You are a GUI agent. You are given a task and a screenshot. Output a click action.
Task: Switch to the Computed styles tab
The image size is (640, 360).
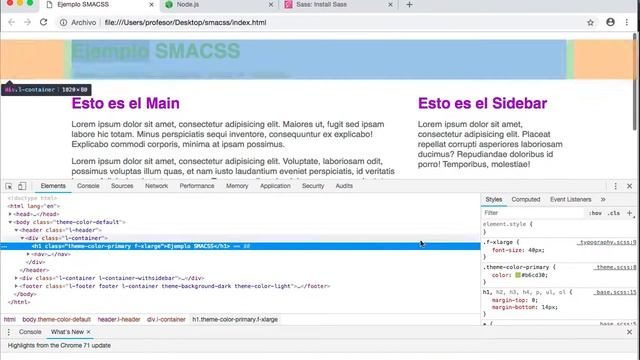tap(526, 200)
